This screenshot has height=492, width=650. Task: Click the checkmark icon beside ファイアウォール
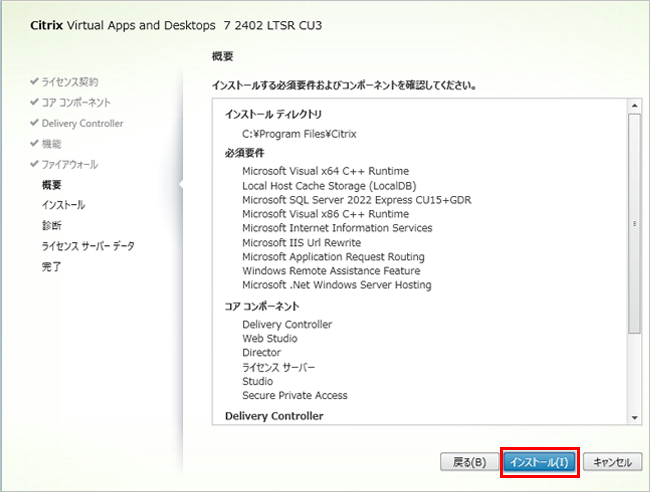pyautogui.click(x=34, y=164)
